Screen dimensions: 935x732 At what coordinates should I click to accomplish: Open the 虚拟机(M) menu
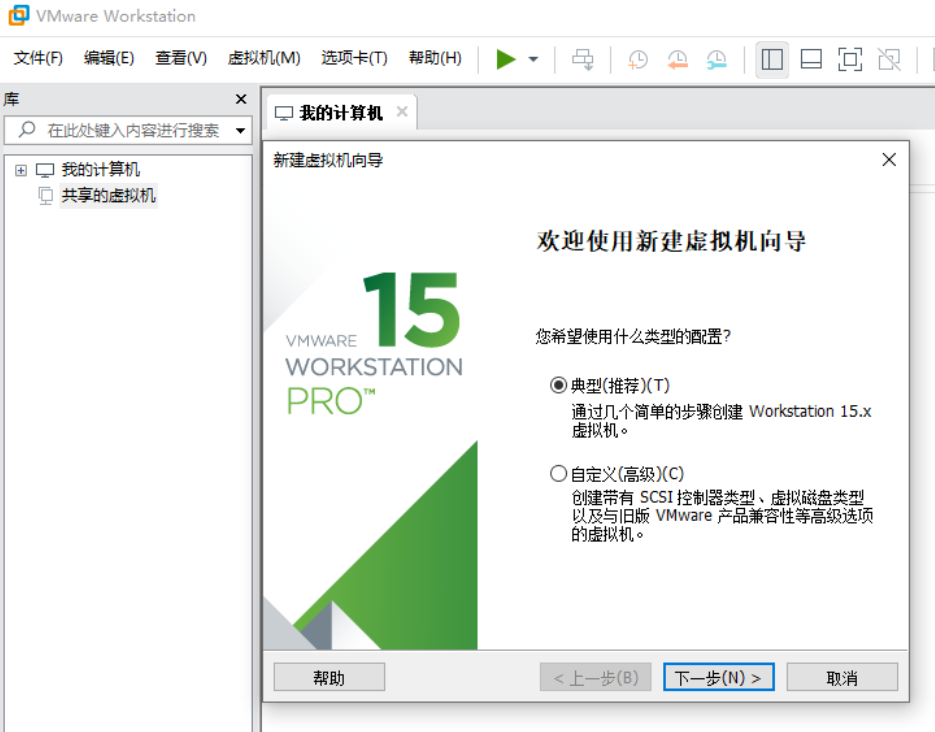pos(264,58)
